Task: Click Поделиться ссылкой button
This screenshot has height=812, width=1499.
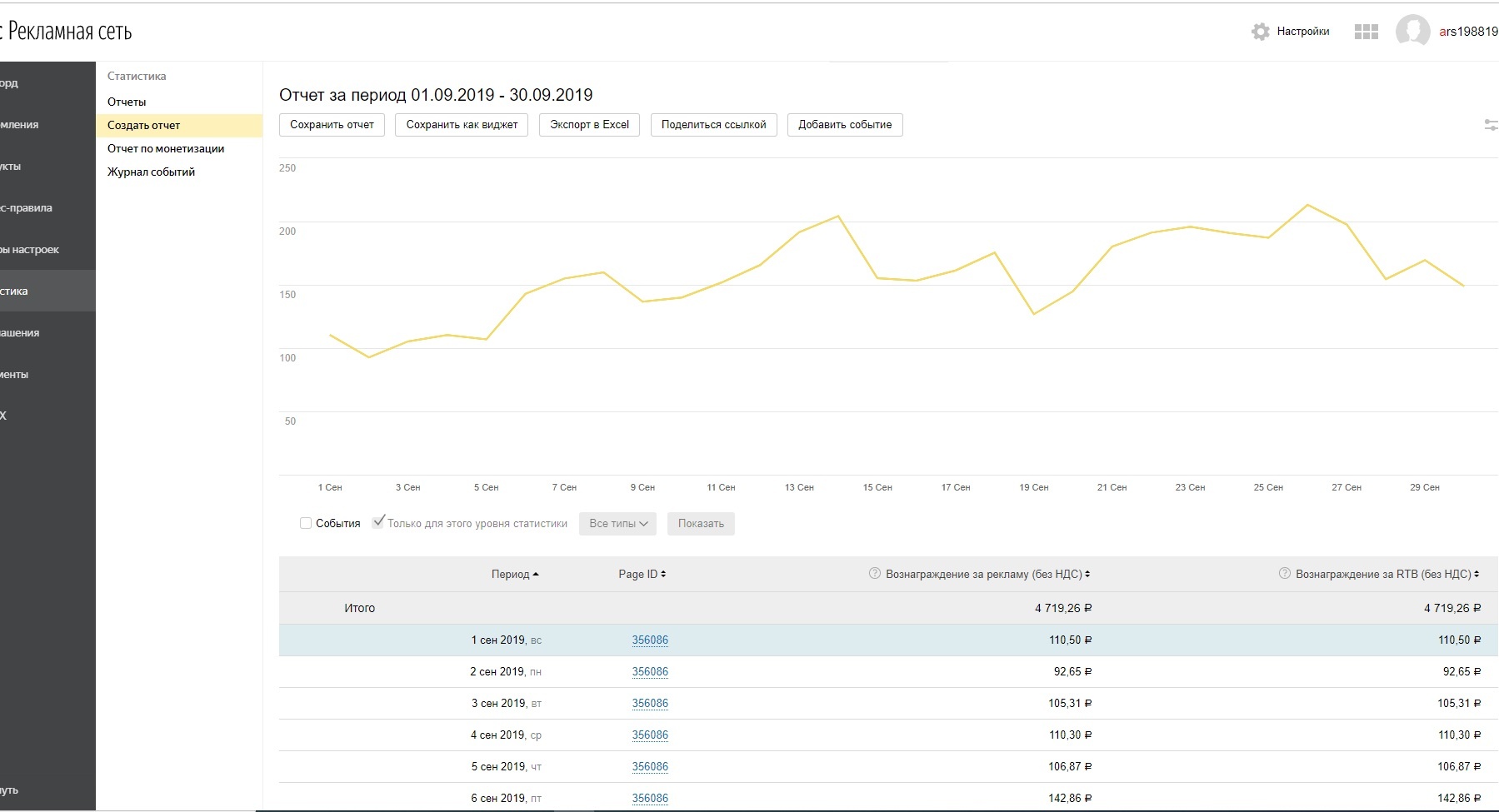Action: click(x=713, y=125)
